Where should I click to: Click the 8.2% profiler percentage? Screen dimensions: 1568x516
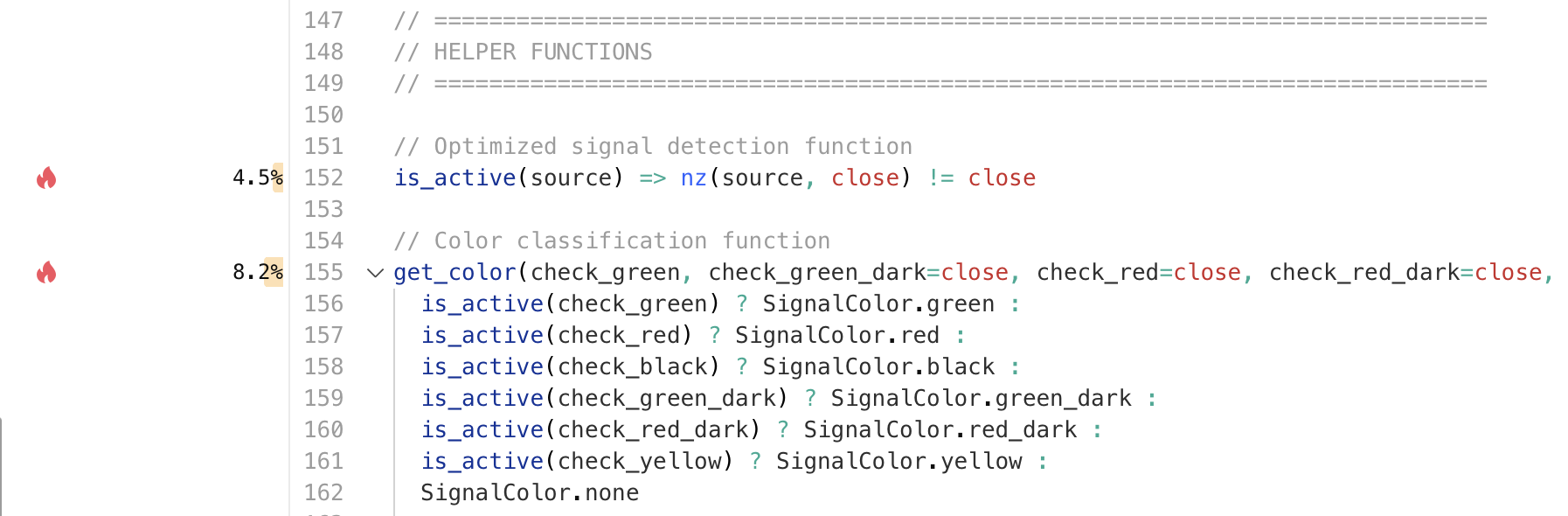click(x=257, y=273)
